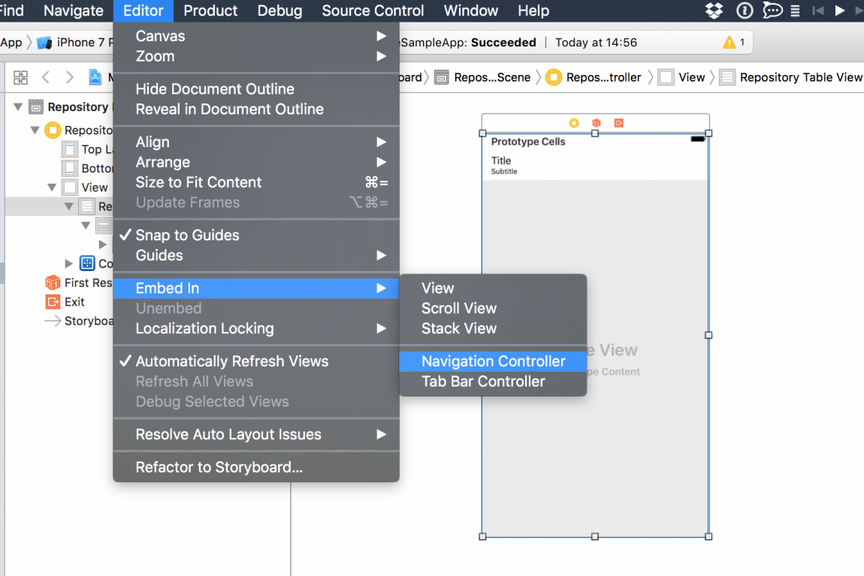Open the Debug menu

[280, 10]
